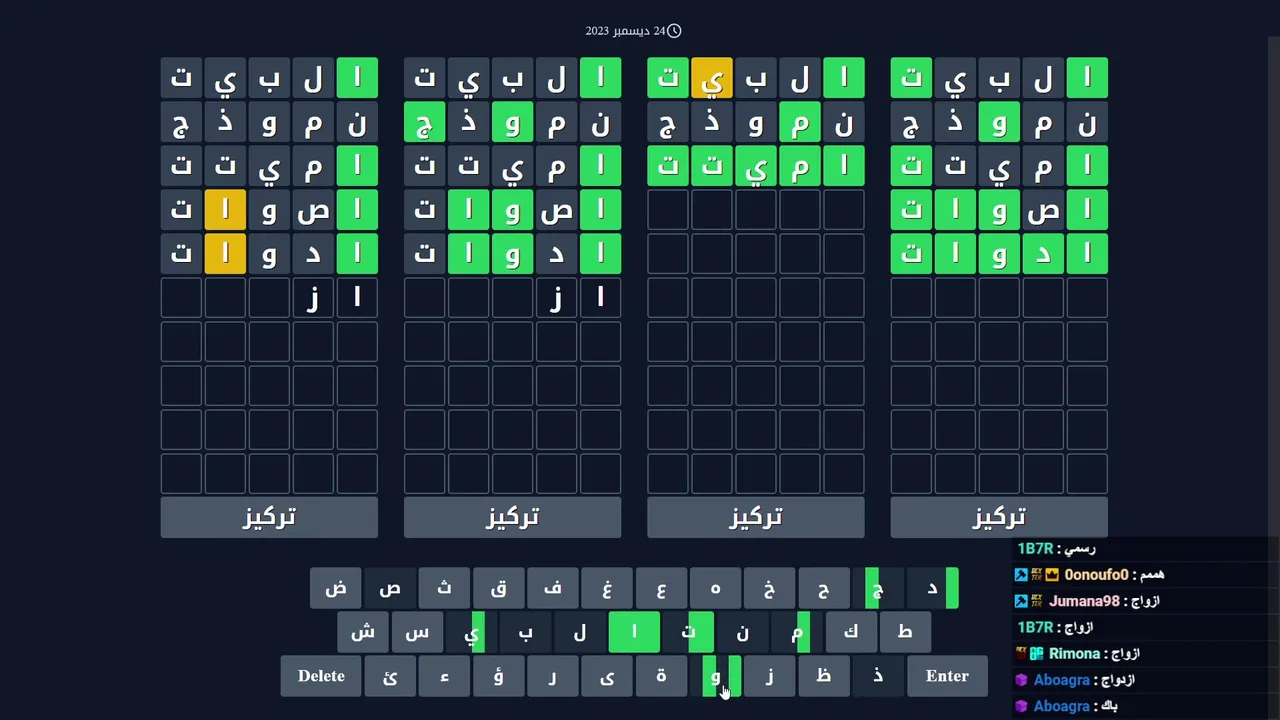Image resolution: width=1280 pixels, height=720 pixels.
Task: Tap the ؤ key on the keyboard
Action: coord(498,676)
